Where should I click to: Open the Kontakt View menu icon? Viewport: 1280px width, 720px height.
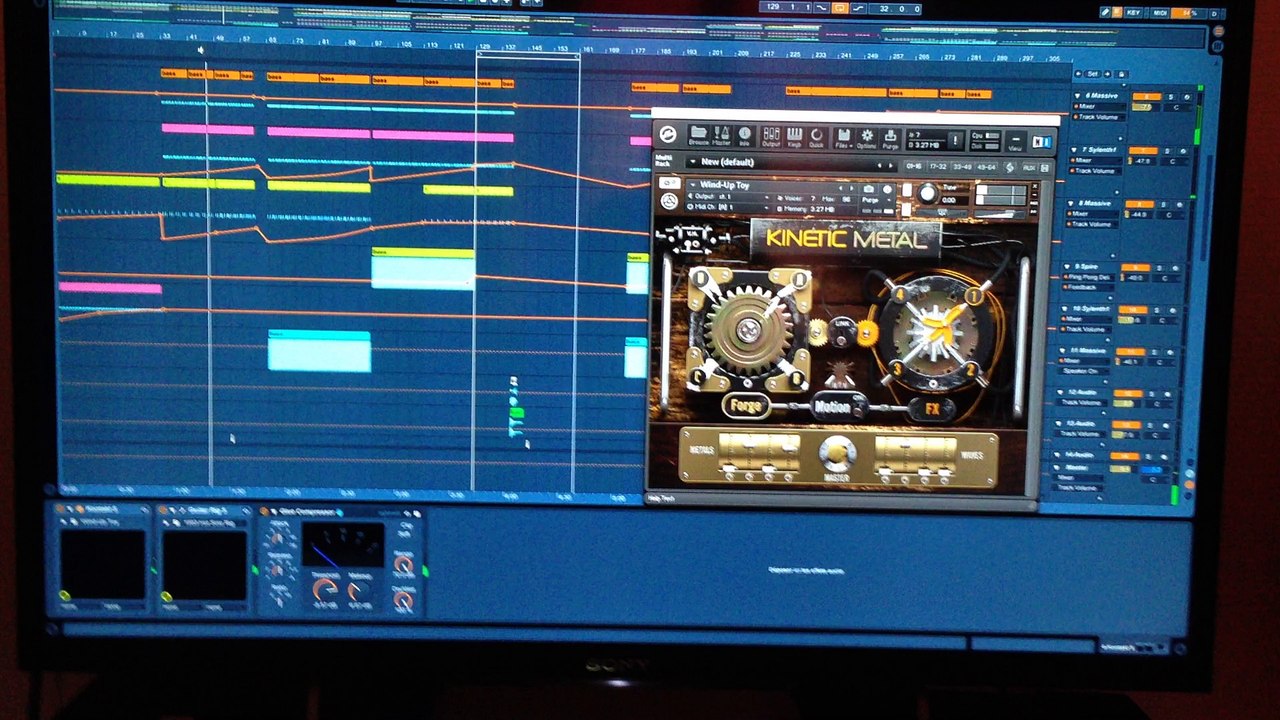pyautogui.click(x=1015, y=141)
